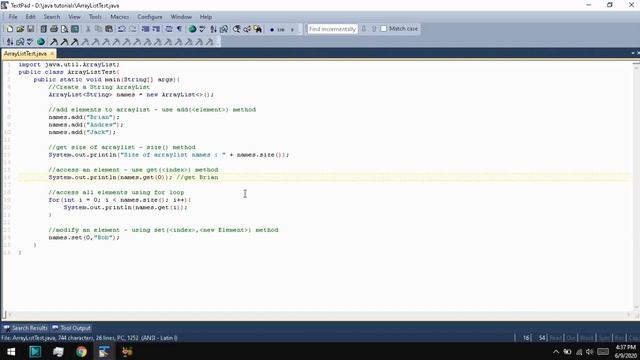This screenshot has height=360, width=640.
Task: Click the globe icon in second toolbar row
Action: 41,42
